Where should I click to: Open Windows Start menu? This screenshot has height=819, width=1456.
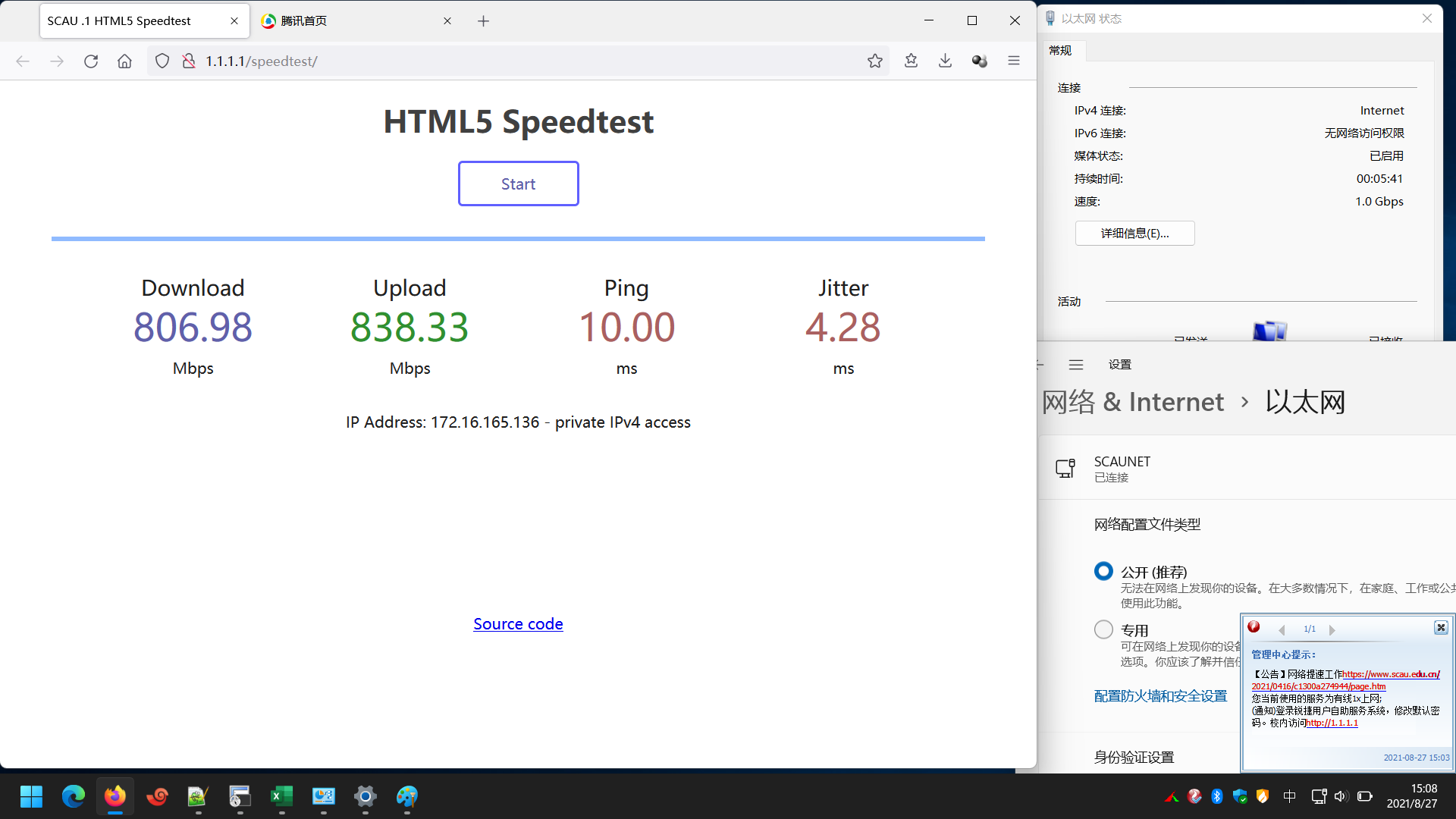click(x=31, y=796)
